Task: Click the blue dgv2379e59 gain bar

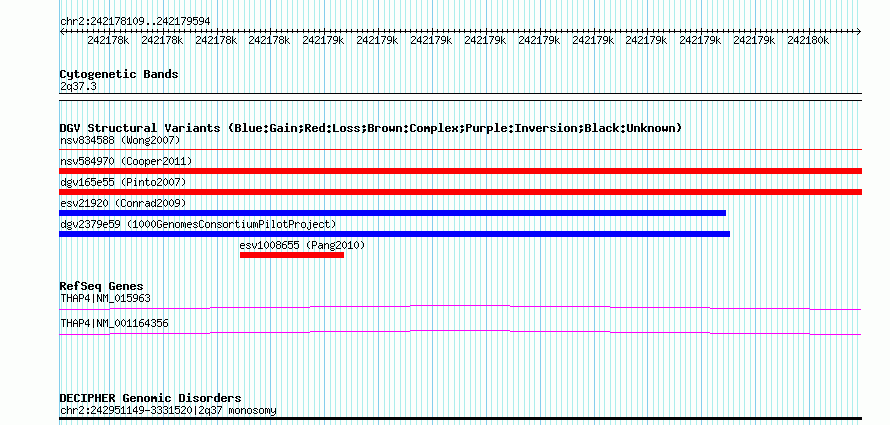Action: 394,234
